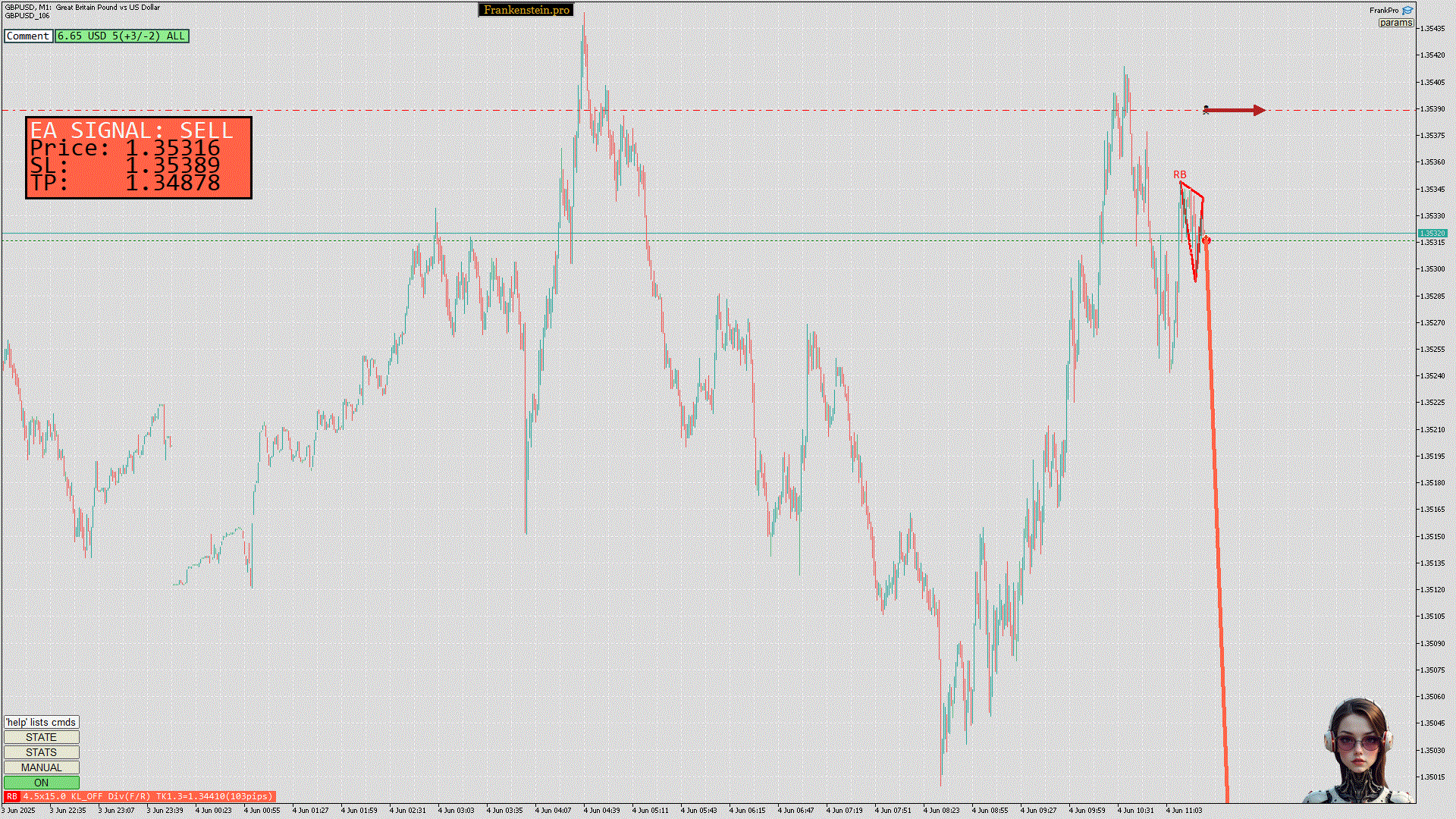Open the params panel
The width and height of the screenshot is (1456, 819).
point(1395,23)
